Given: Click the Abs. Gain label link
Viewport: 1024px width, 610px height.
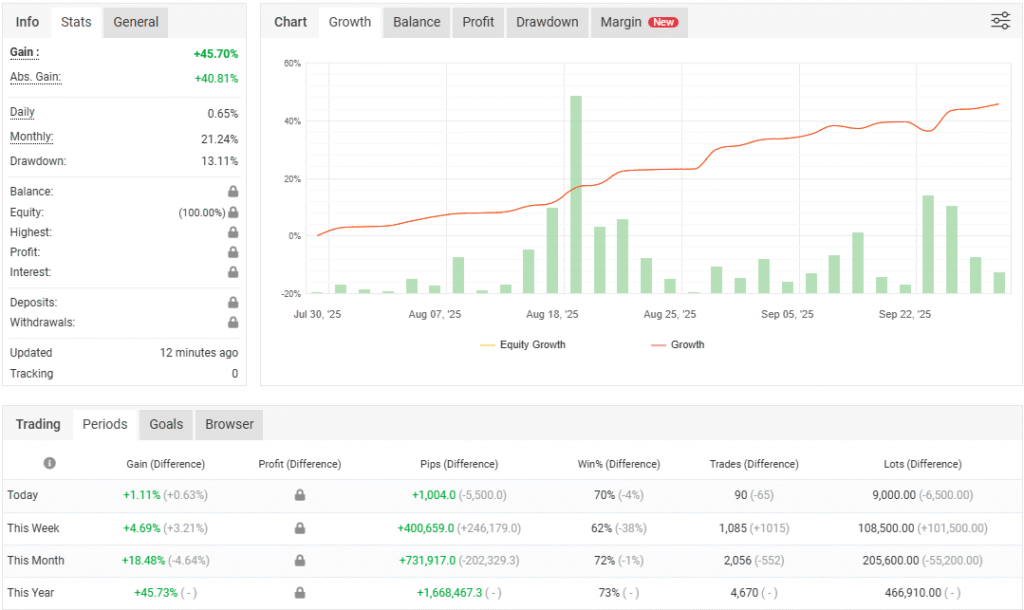Looking at the screenshot, I should point(35,77).
